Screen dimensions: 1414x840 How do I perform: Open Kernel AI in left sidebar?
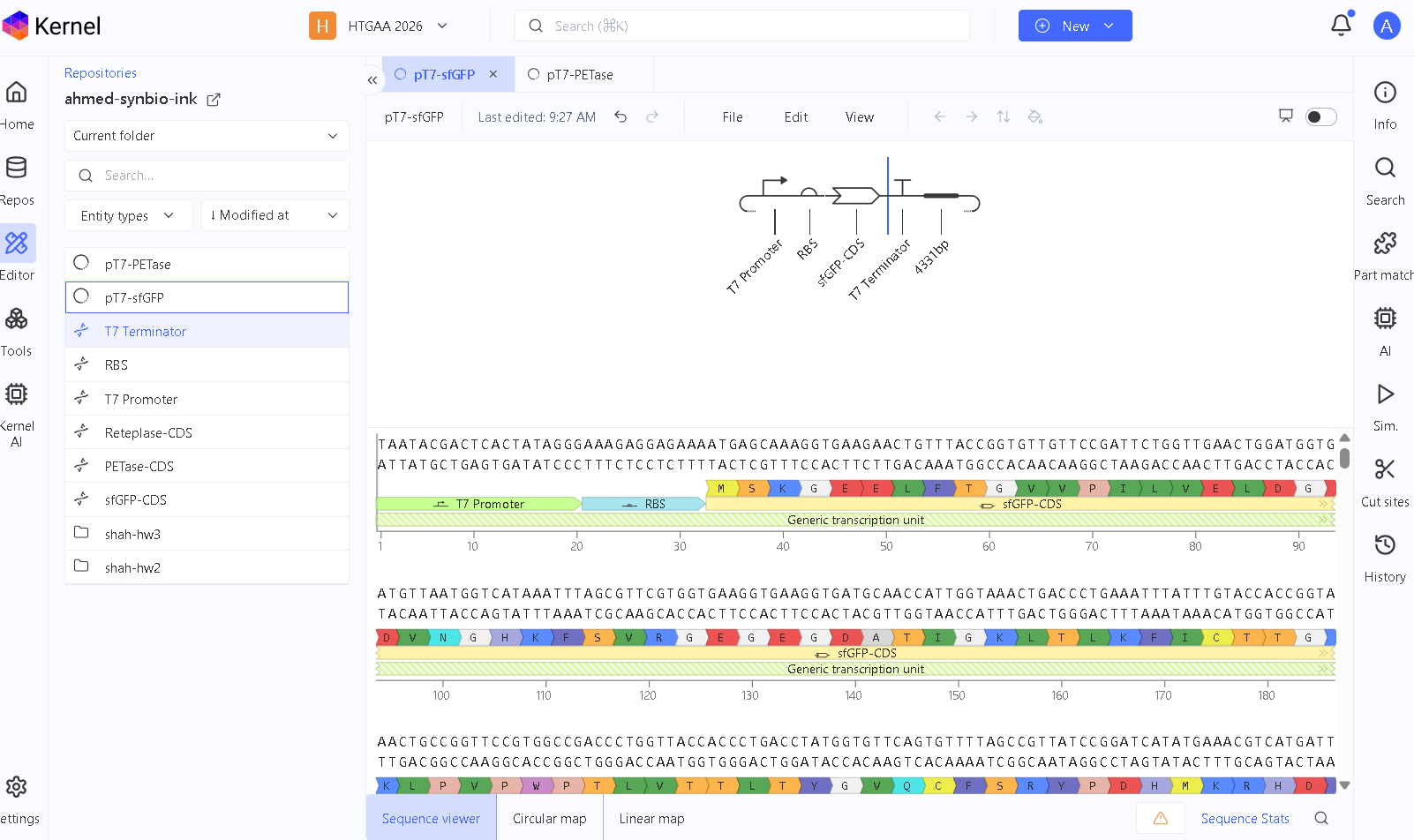[16, 414]
